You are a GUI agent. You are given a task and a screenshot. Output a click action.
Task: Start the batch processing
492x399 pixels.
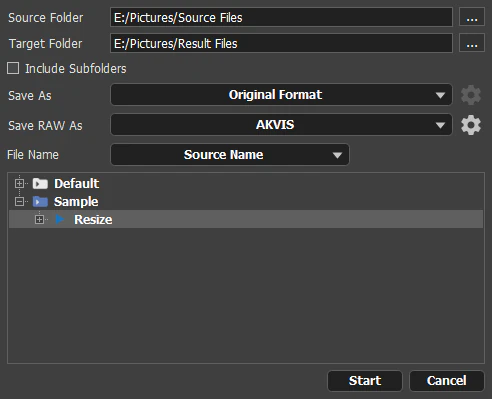pos(365,381)
